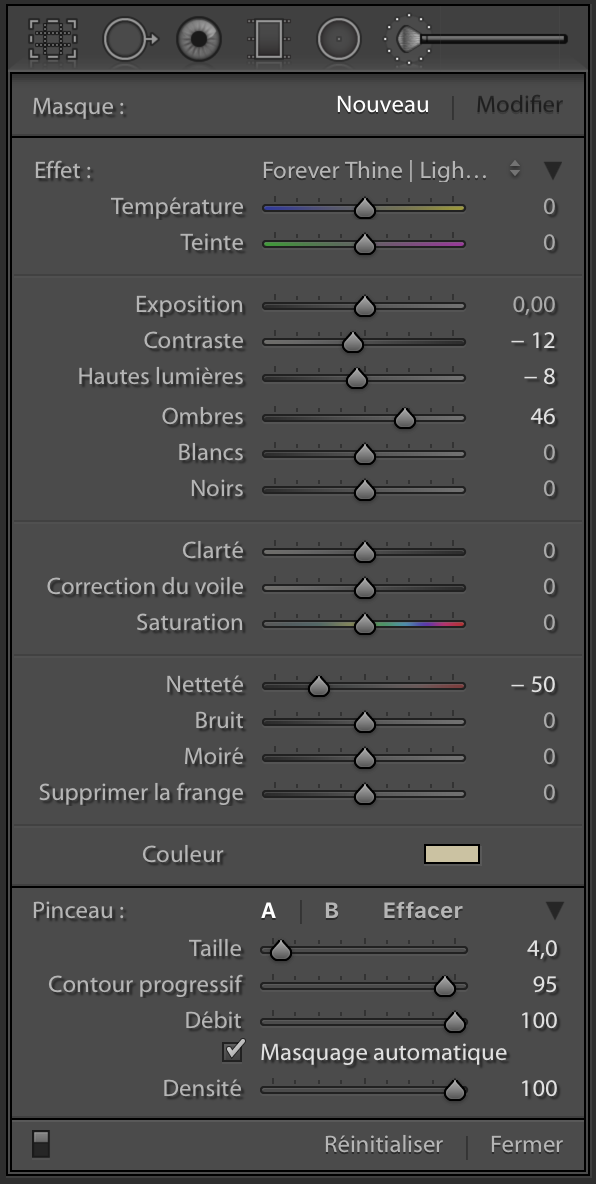Select brush A
The image size is (596, 1184).
[x=268, y=911]
